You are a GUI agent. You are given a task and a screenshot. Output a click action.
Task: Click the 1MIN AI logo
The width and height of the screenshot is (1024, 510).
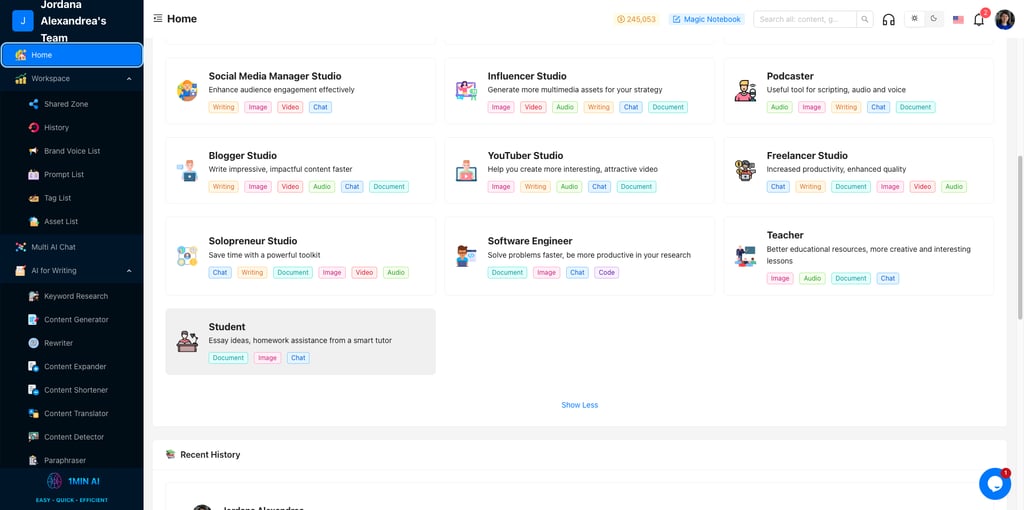coord(72,482)
